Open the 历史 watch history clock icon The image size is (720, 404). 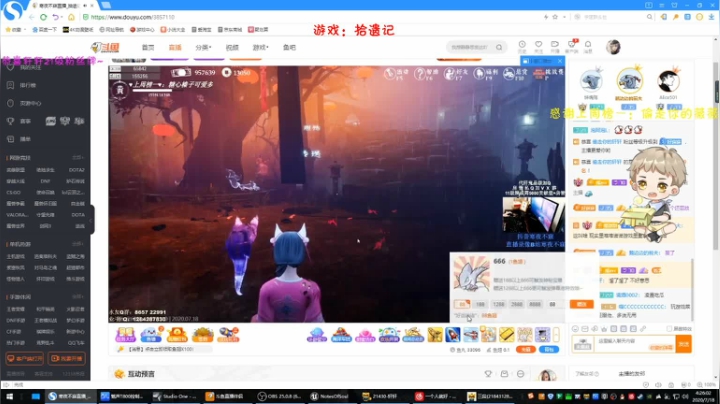click(522, 46)
